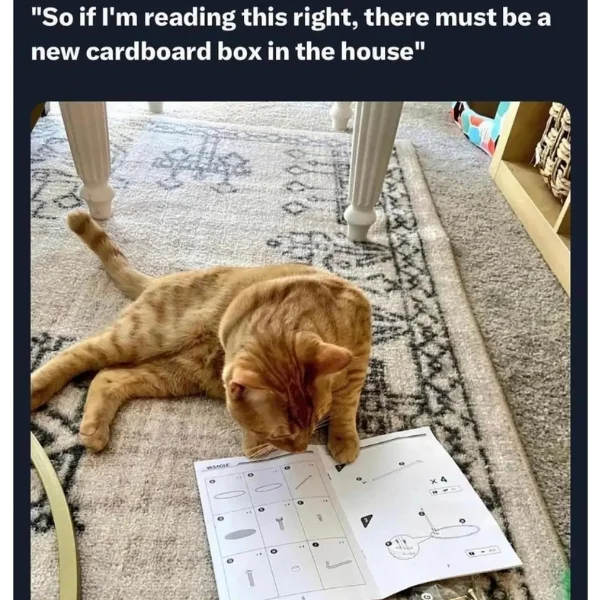Click the VASAGLE logo on manual
The height and width of the screenshot is (600, 600).
(x=218, y=466)
